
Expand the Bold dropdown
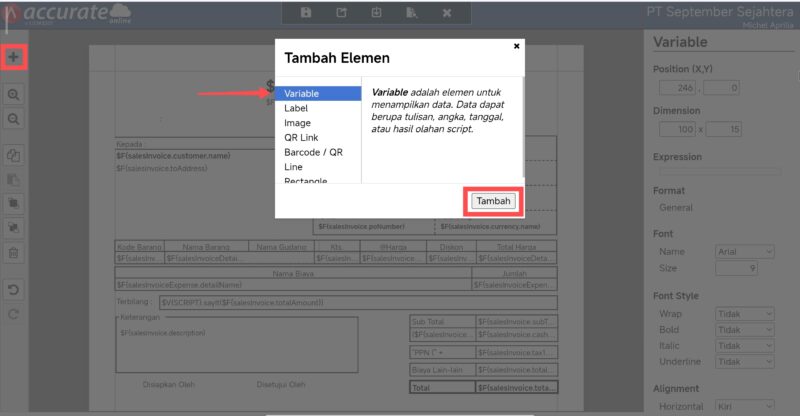[x=745, y=329]
